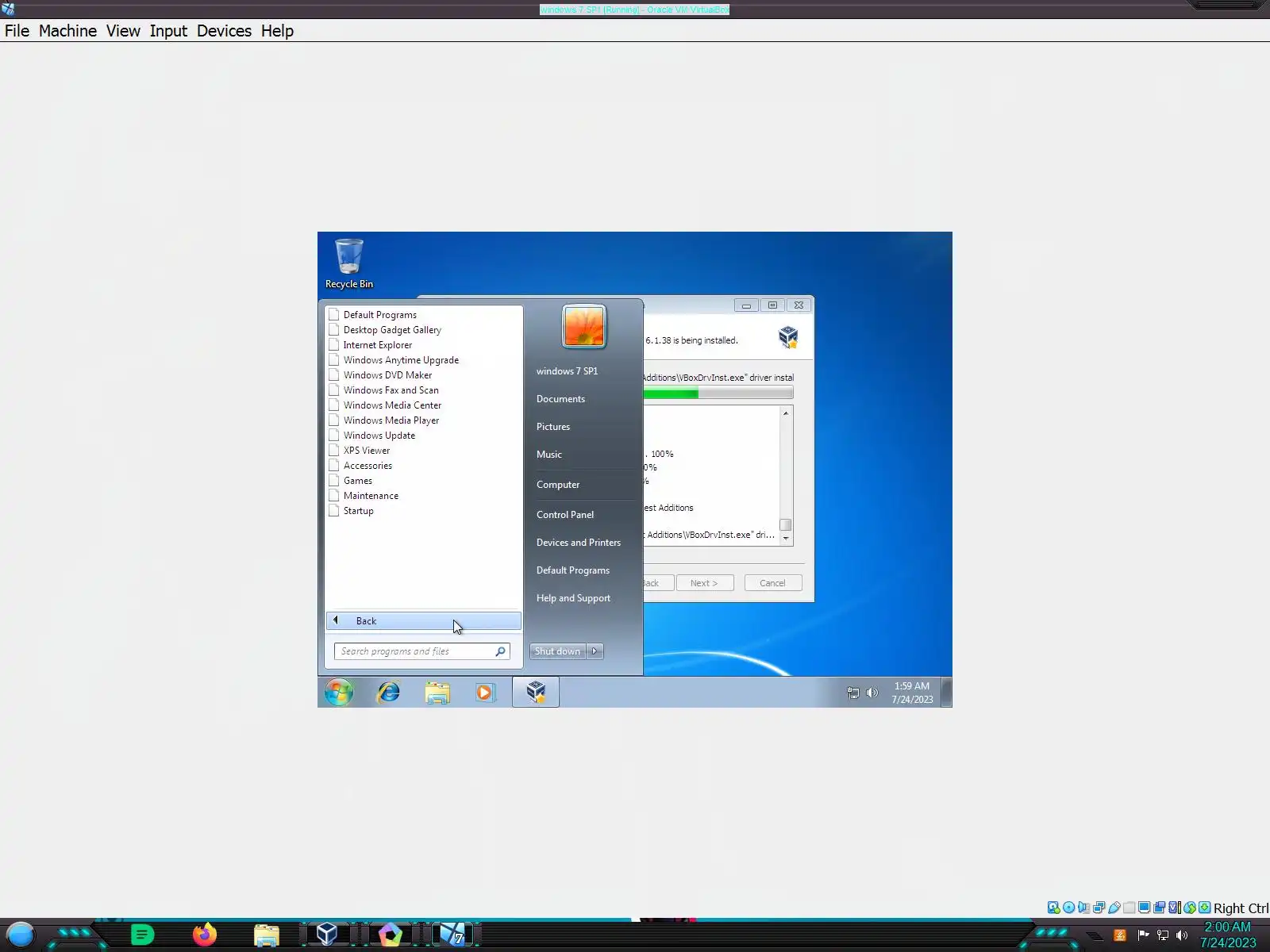This screenshot has height=952, width=1270.
Task: Open the File menu
Action: 17,31
